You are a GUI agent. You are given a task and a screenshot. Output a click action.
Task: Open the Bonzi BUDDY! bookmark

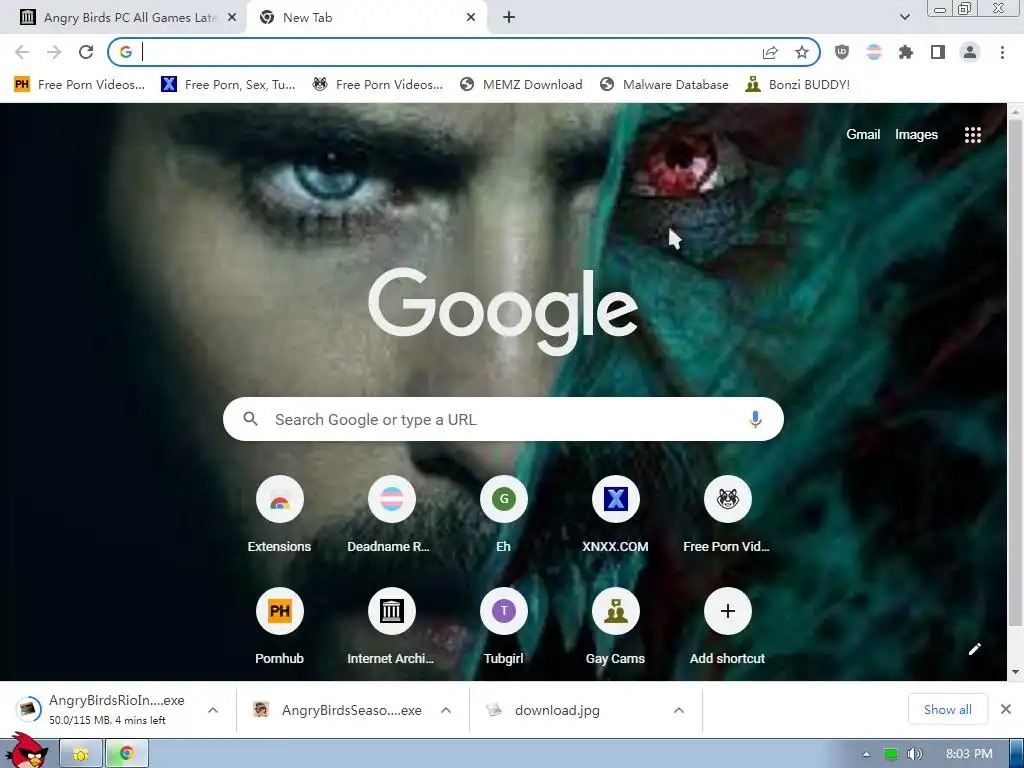pos(798,84)
